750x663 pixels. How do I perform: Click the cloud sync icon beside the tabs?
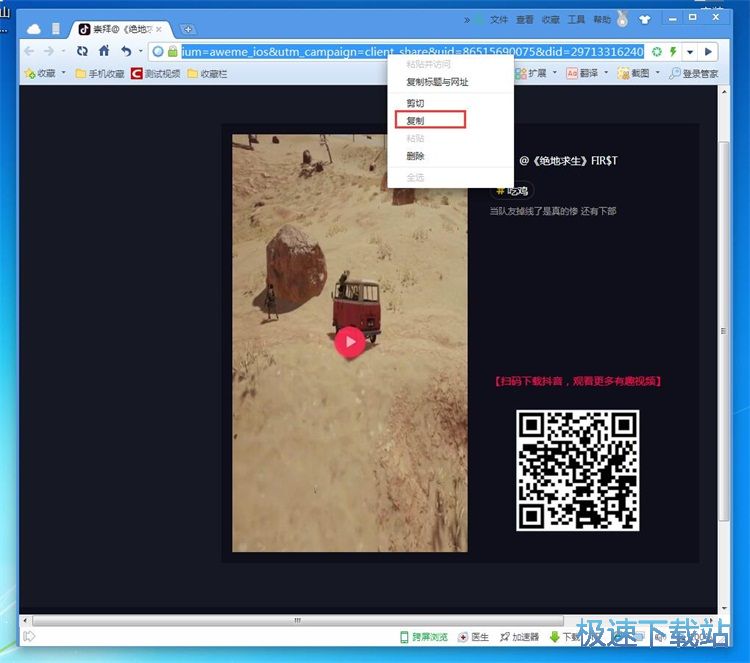33,29
